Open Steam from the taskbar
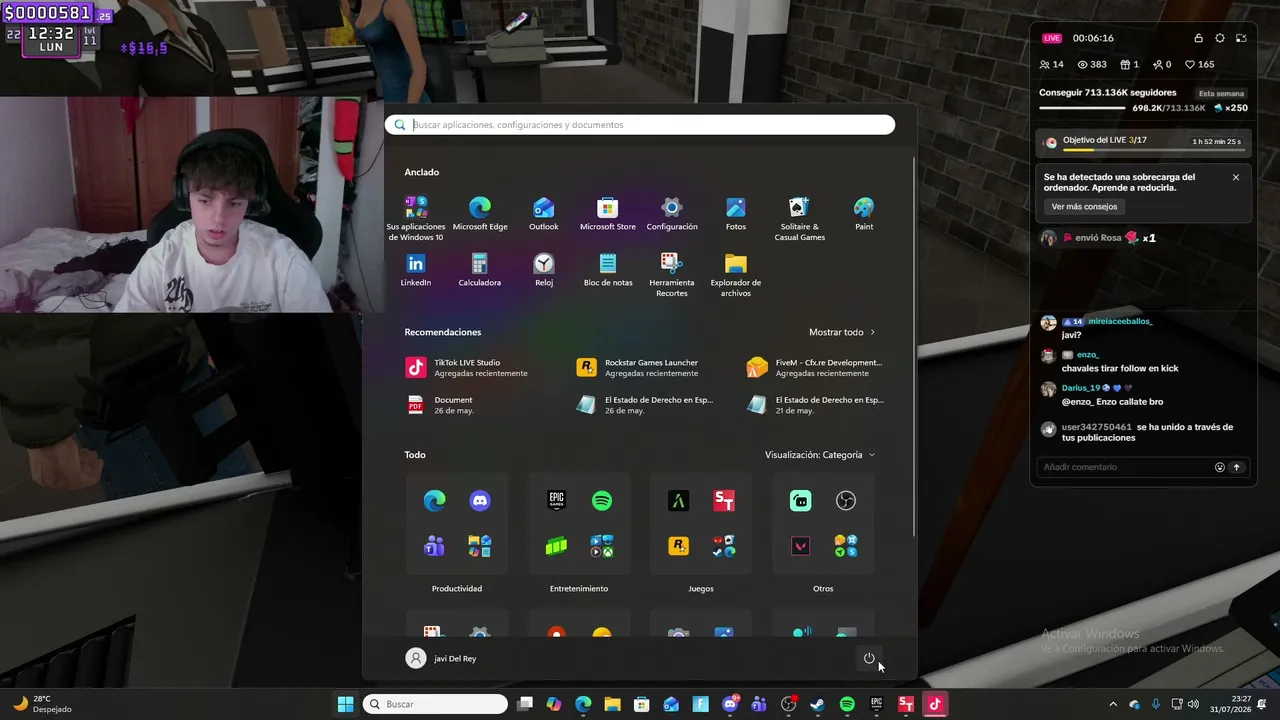 [818, 704]
